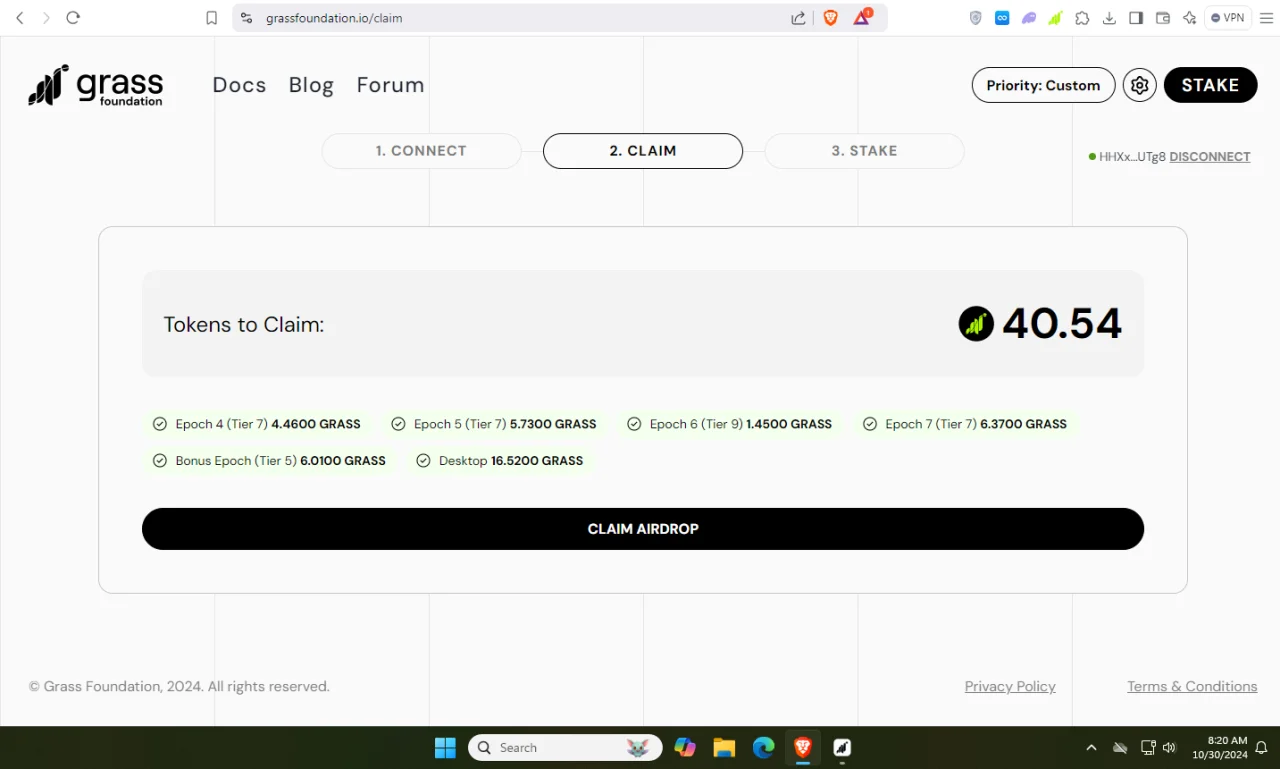Click the Epoch 5 (Tier 7) entry
The image size is (1280, 769).
(494, 424)
